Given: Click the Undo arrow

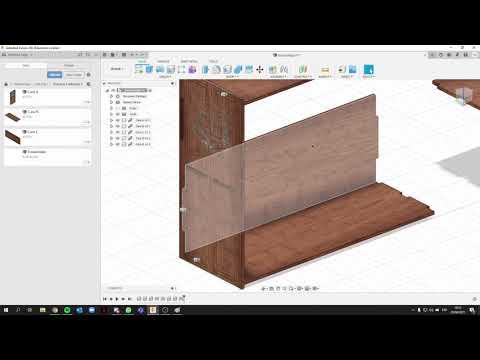Looking at the screenshot, I should [132, 54].
